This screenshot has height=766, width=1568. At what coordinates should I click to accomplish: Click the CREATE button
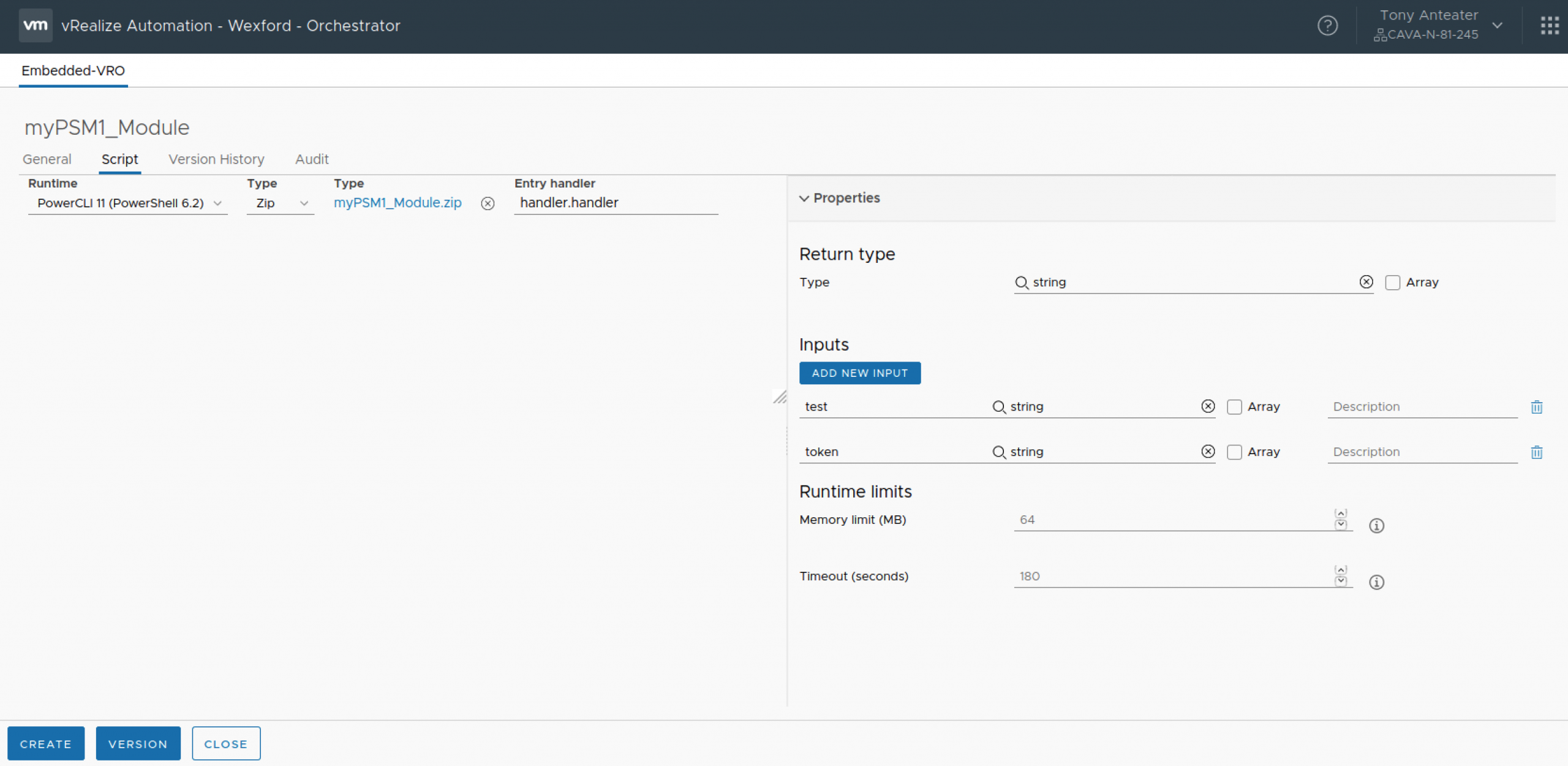tap(46, 744)
